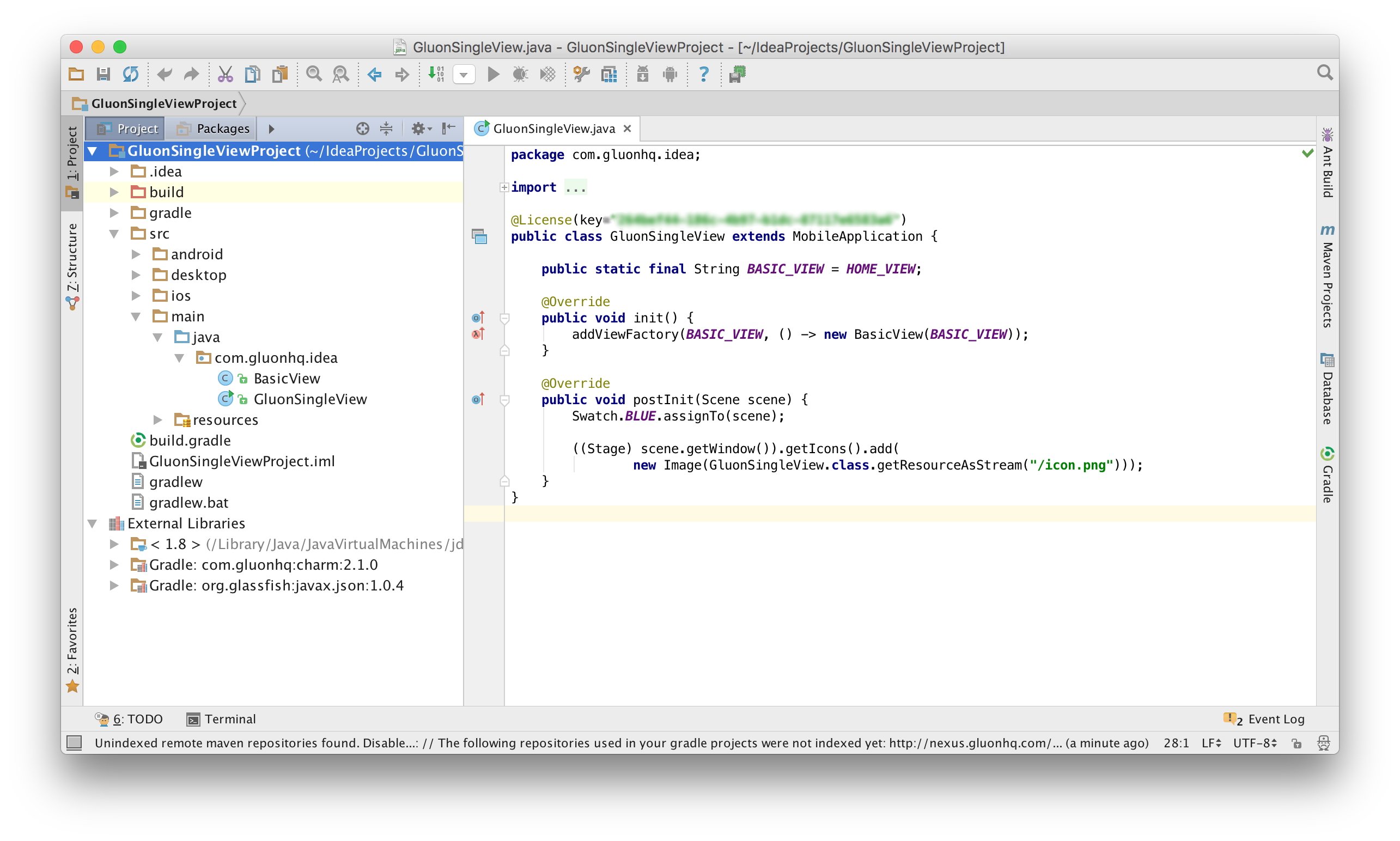Open the Project panel gear settings menu
The image size is (1400, 841).
pyautogui.click(x=421, y=129)
